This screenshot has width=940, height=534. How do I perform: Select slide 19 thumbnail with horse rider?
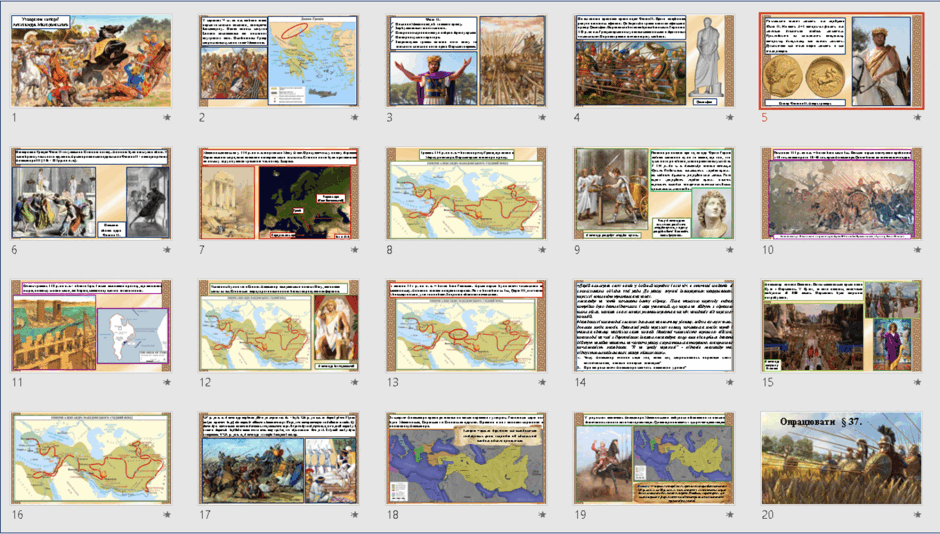tap(654, 458)
